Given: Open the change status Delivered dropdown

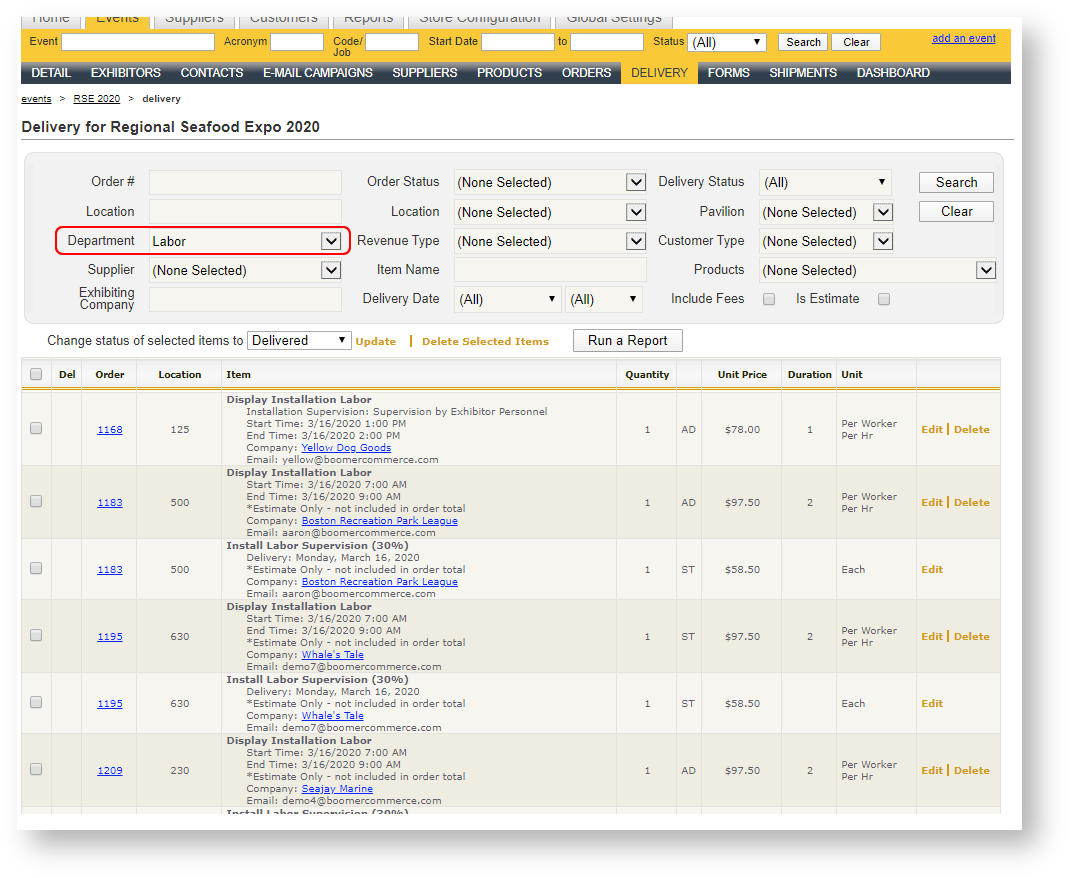Looking at the screenshot, I should pos(299,340).
